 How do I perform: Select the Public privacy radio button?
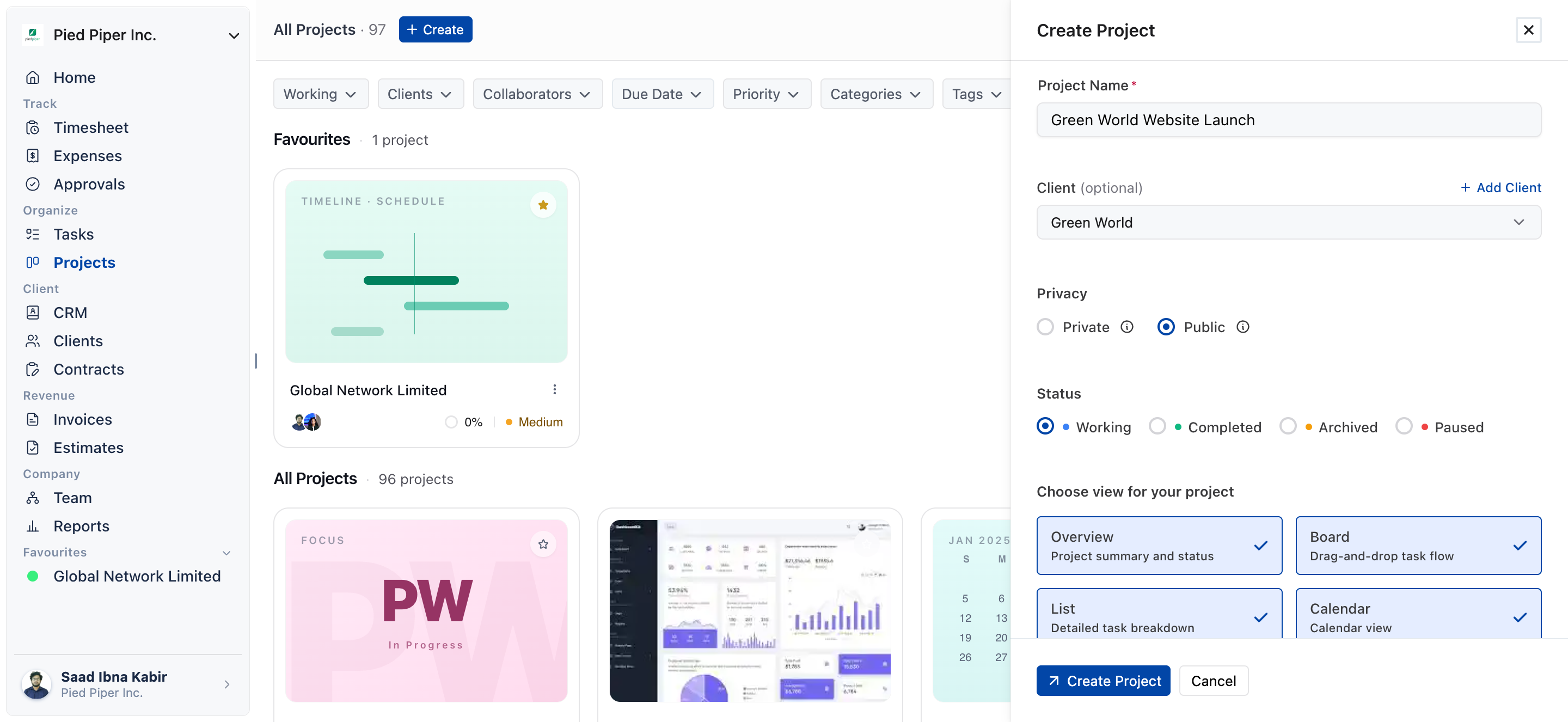pyautogui.click(x=1166, y=327)
